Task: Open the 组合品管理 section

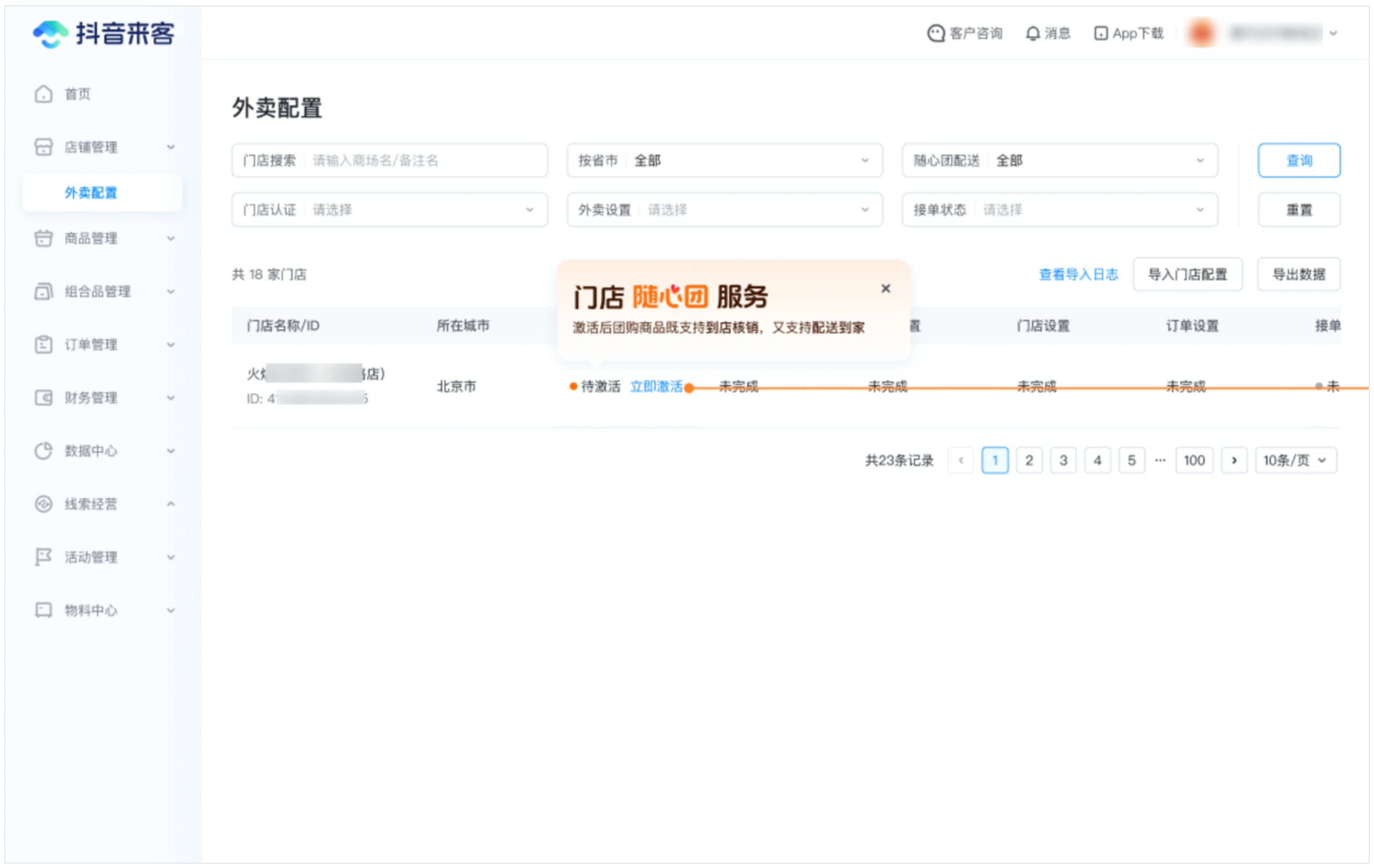Action: [x=97, y=292]
